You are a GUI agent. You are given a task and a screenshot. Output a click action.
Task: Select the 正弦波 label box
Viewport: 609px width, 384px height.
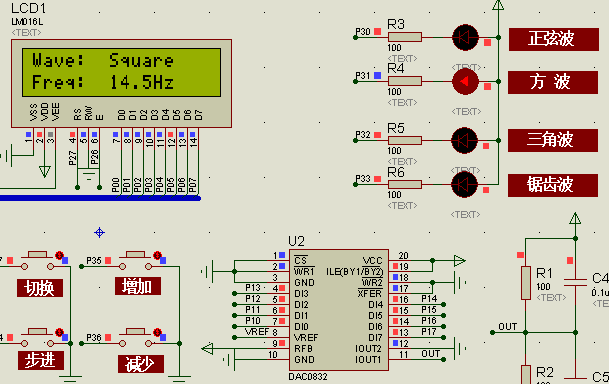pyautogui.click(x=553, y=39)
